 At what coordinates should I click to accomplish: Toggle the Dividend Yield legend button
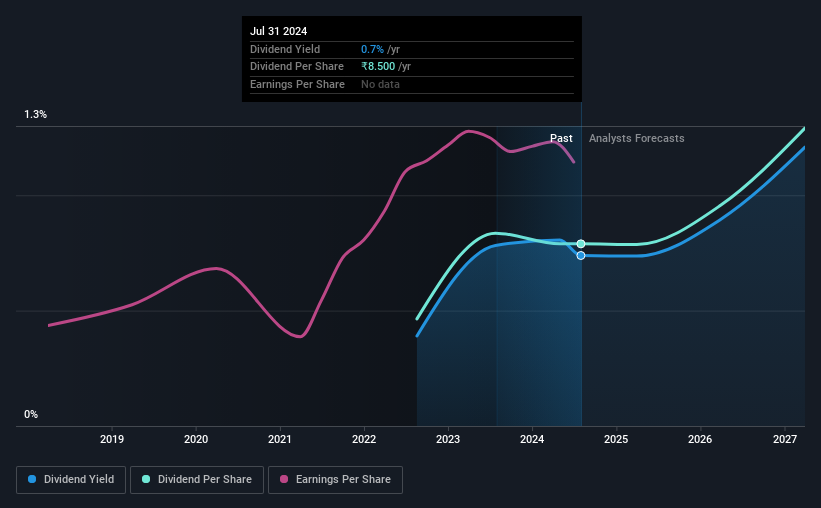71,480
